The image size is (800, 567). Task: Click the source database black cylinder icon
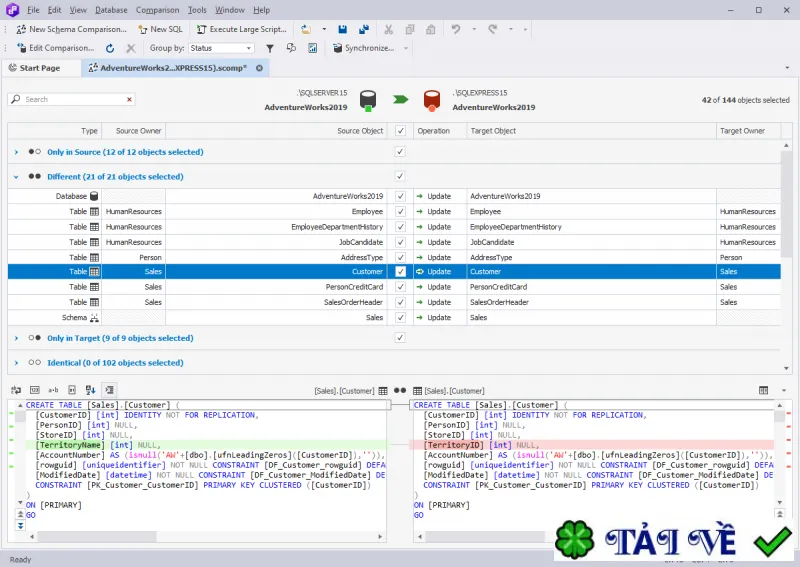point(368,100)
